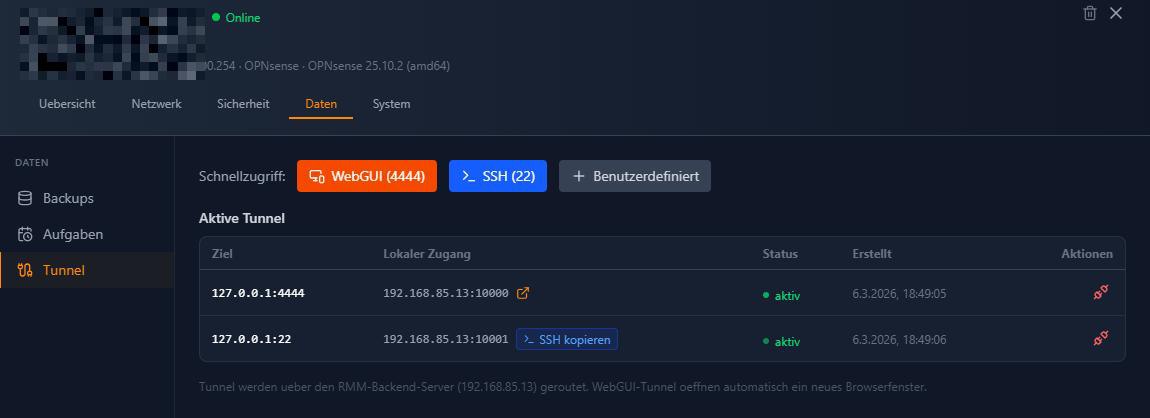This screenshot has width=1150, height=418.
Task: Click the Schnellzugriff label
Action: pyautogui.click(x=242, y=177)
